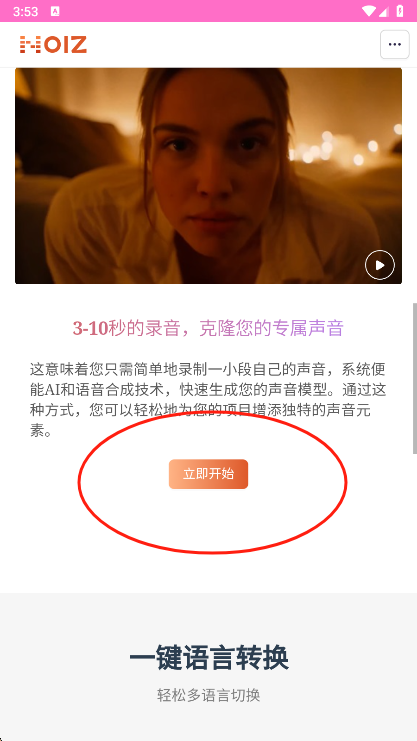Tap the 3:53 clock in the status bar
Screen dimensions: 417x741
click(26, 11)
